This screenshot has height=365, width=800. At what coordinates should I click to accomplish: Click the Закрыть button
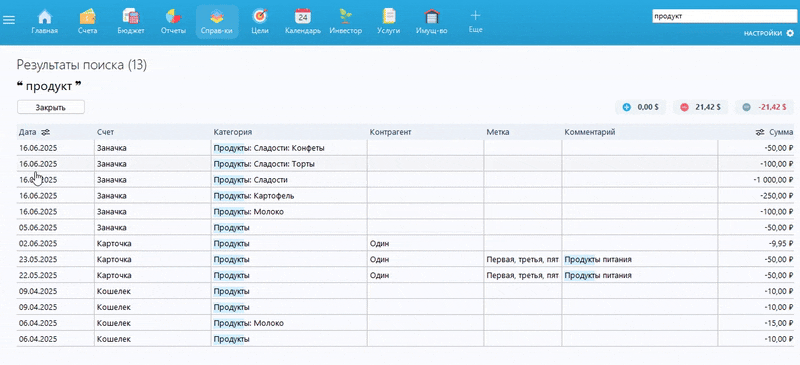point(51,107)
